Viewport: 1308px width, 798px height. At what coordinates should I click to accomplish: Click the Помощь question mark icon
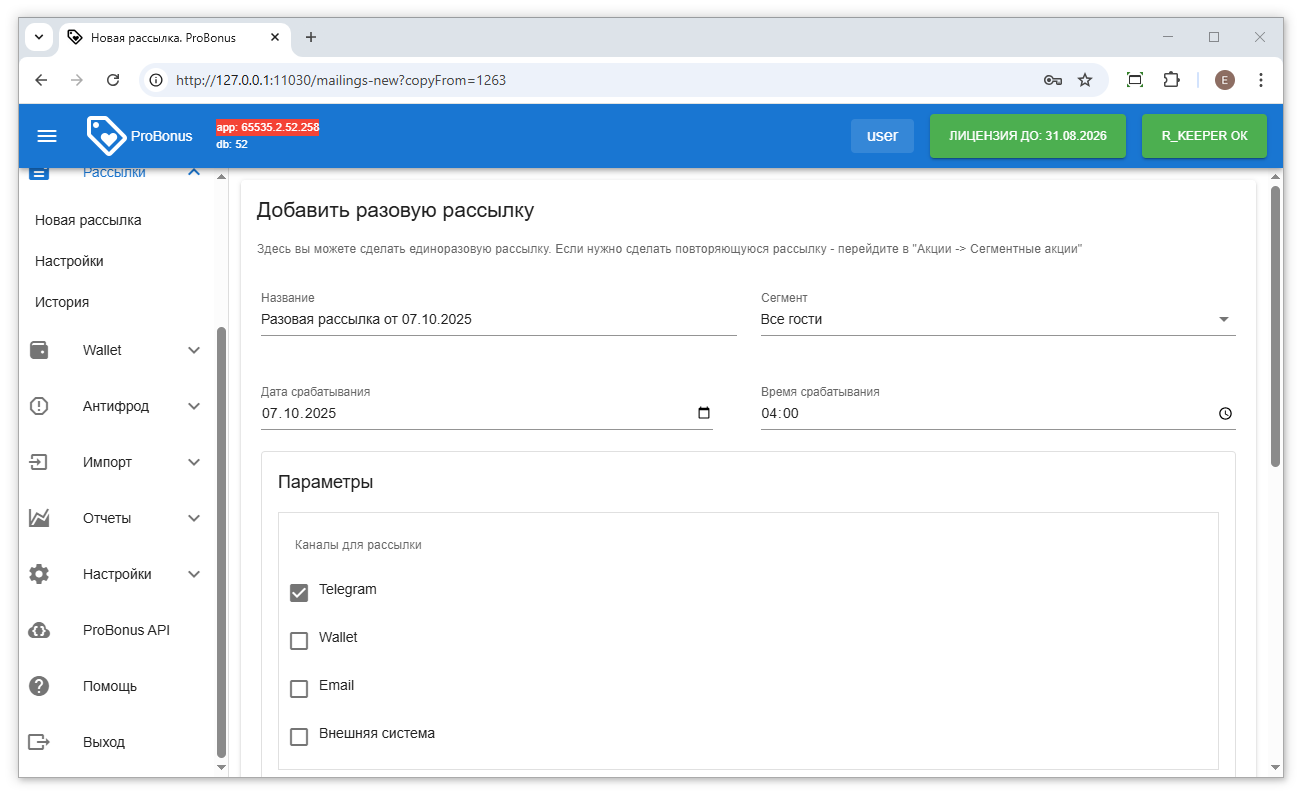click(39, 686)
